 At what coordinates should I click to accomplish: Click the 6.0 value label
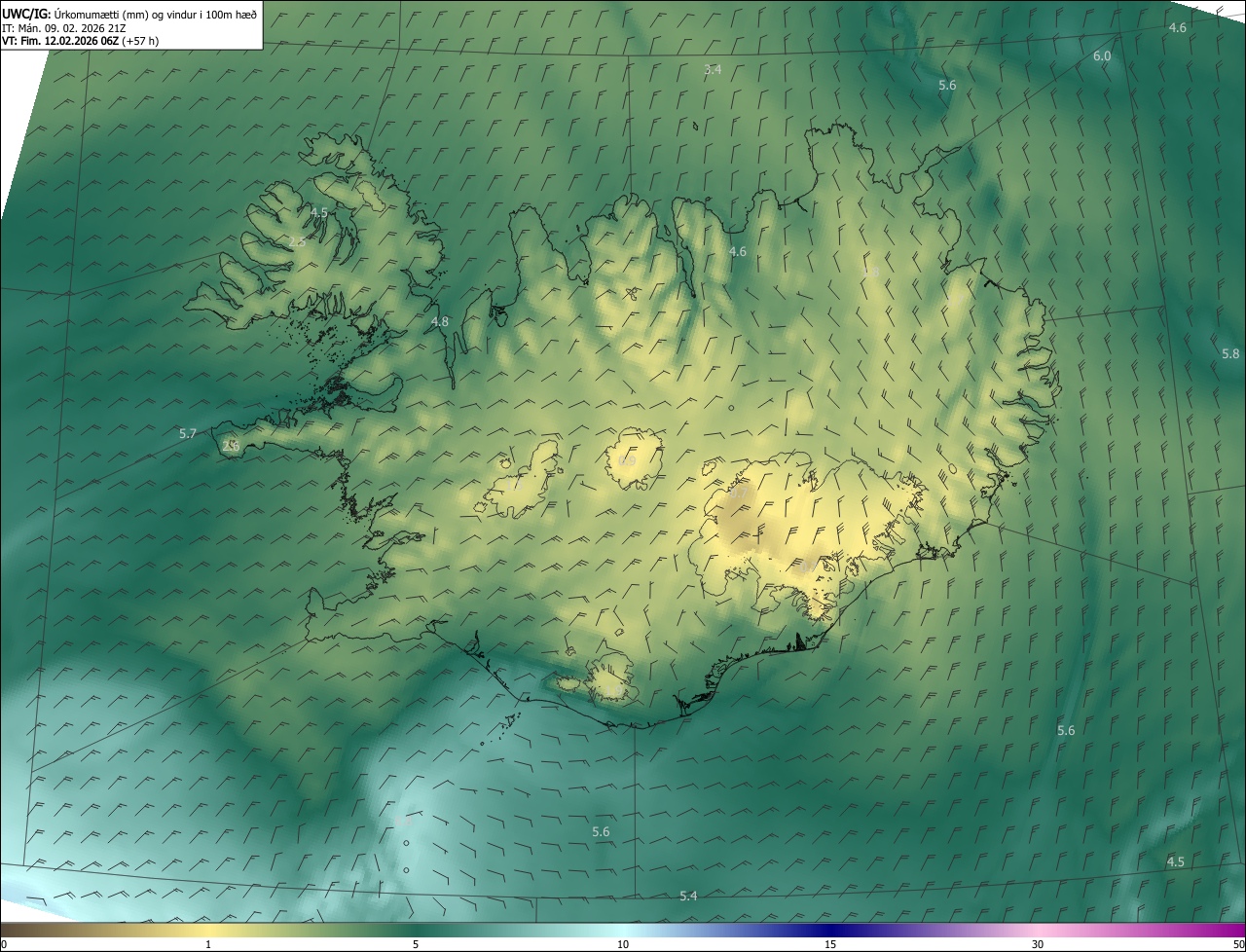coord(1102,56)
